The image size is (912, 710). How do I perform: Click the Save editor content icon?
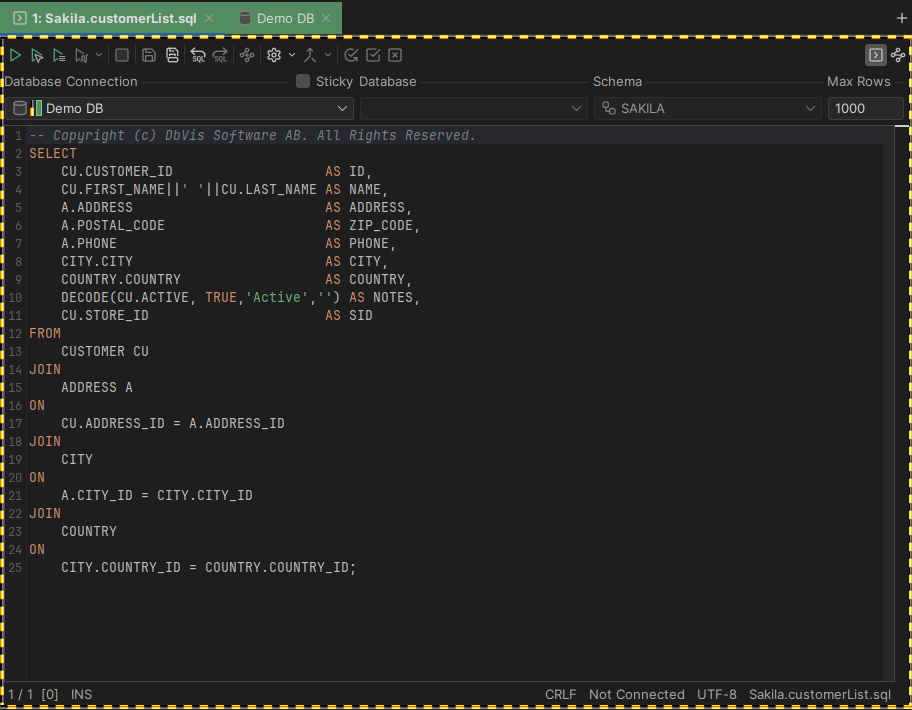pyautogui.click(x=148, y=55)
